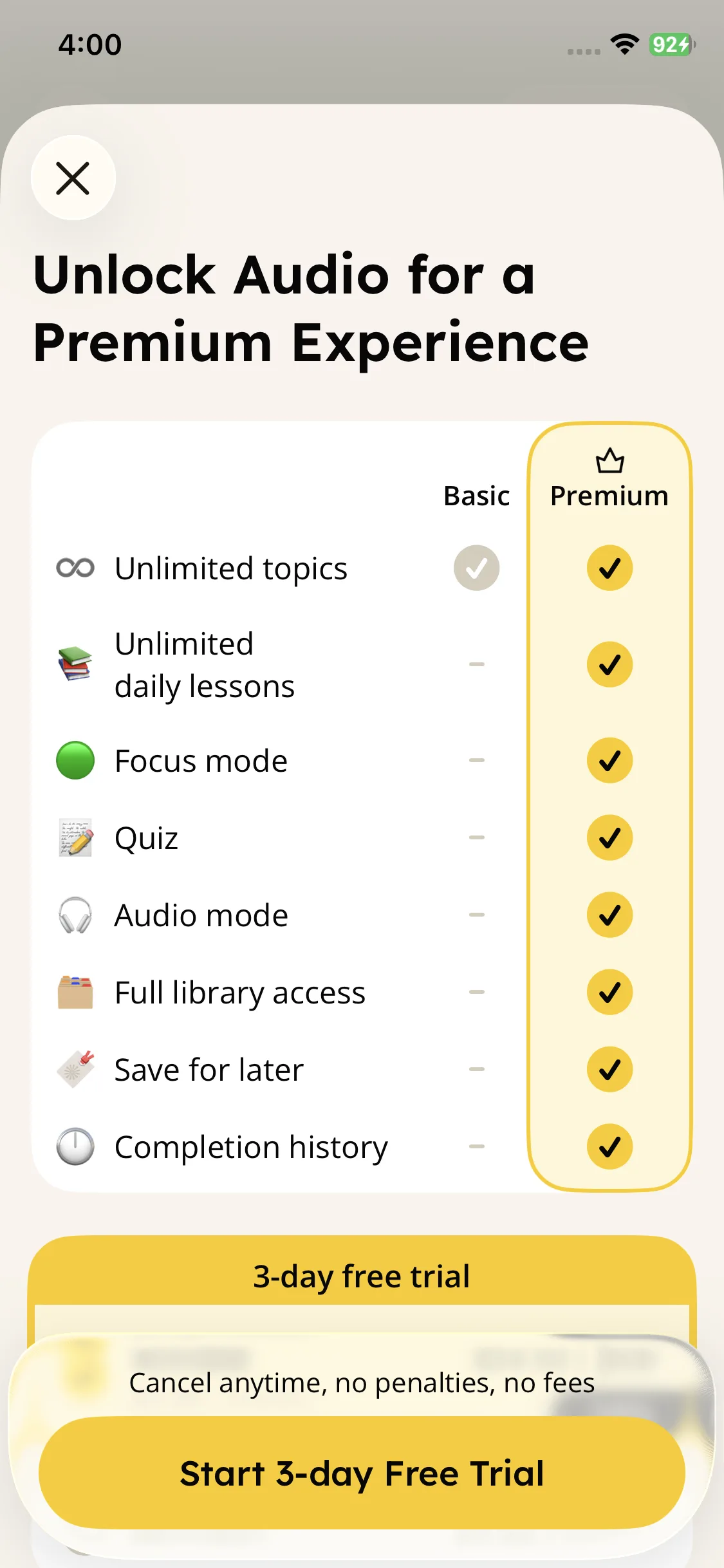Tap the Full library access folder icon
This screenshot has width=724, height=1568.
(x=75, y=992)
